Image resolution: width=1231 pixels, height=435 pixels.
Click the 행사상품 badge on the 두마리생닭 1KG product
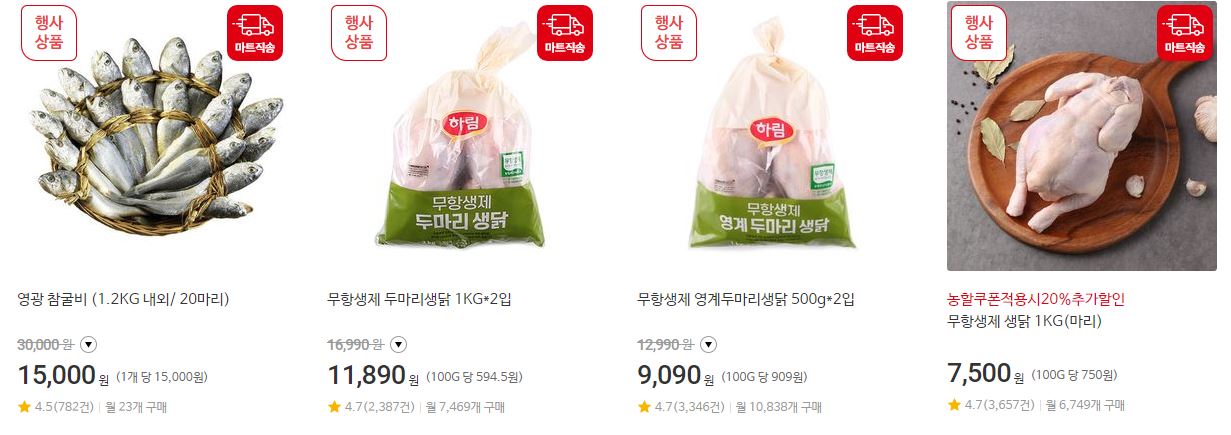[x=359, y=33]
